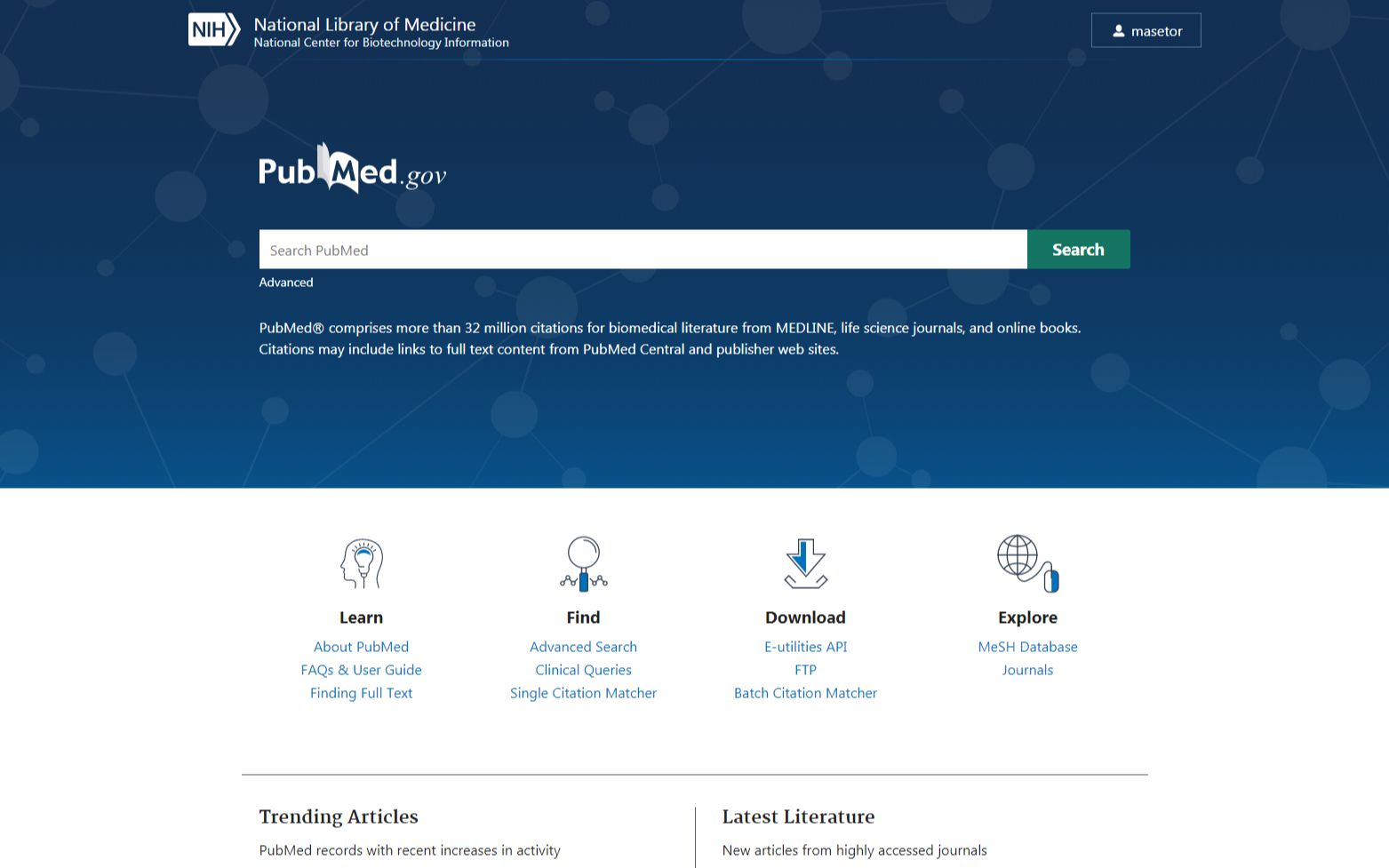Screen dimensions: 1389x868
Task: Open the About PubMed link
Action: point(361,647)
